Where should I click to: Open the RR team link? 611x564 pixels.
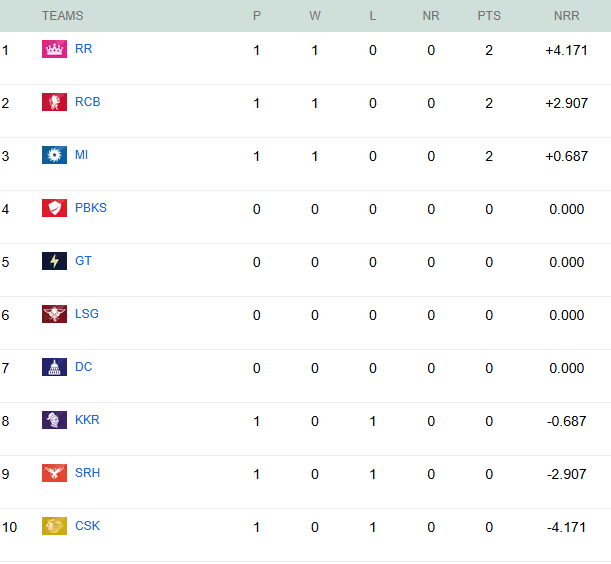[x=83, y=49]
